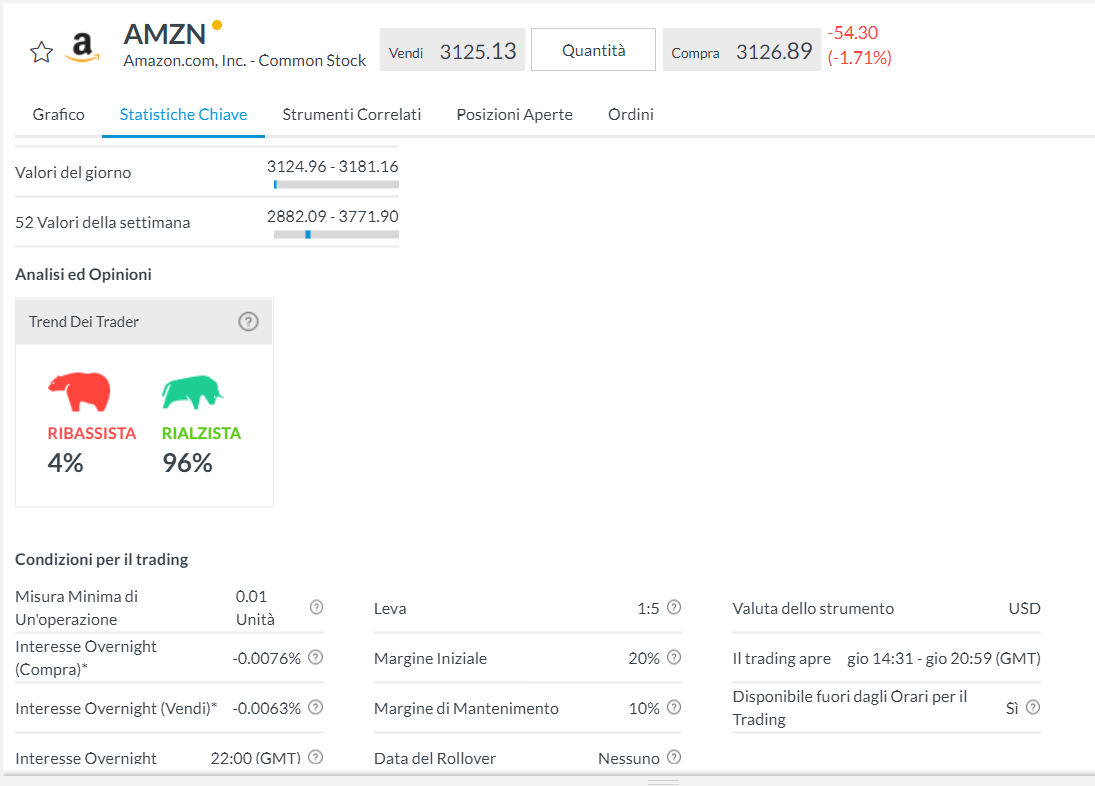
Task: Open the Strumenti Correlati tab
Action: pos(351,114)
